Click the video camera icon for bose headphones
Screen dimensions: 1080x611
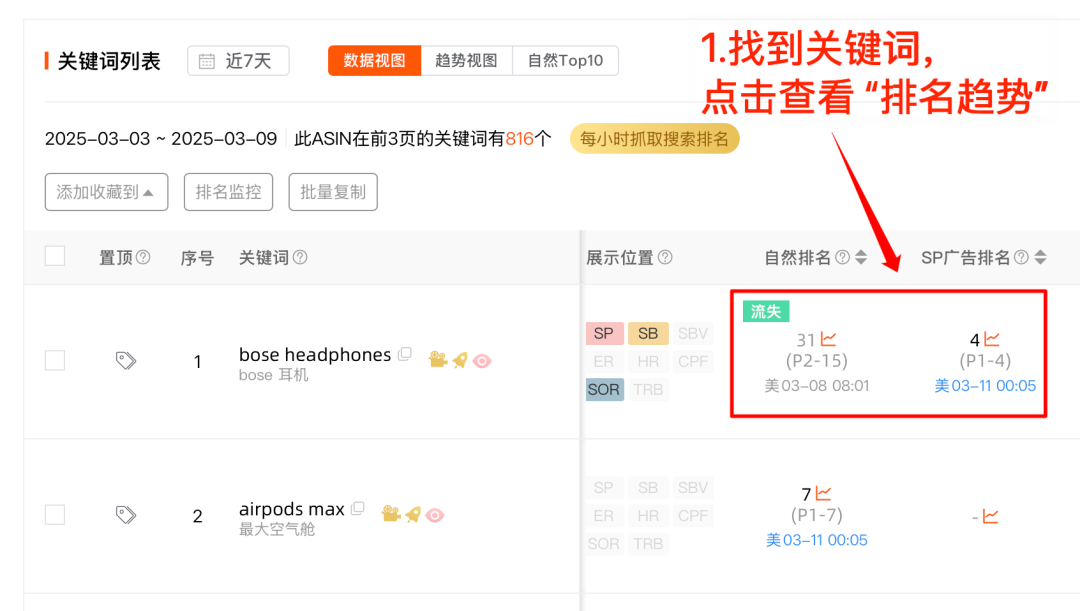point(437,360)
